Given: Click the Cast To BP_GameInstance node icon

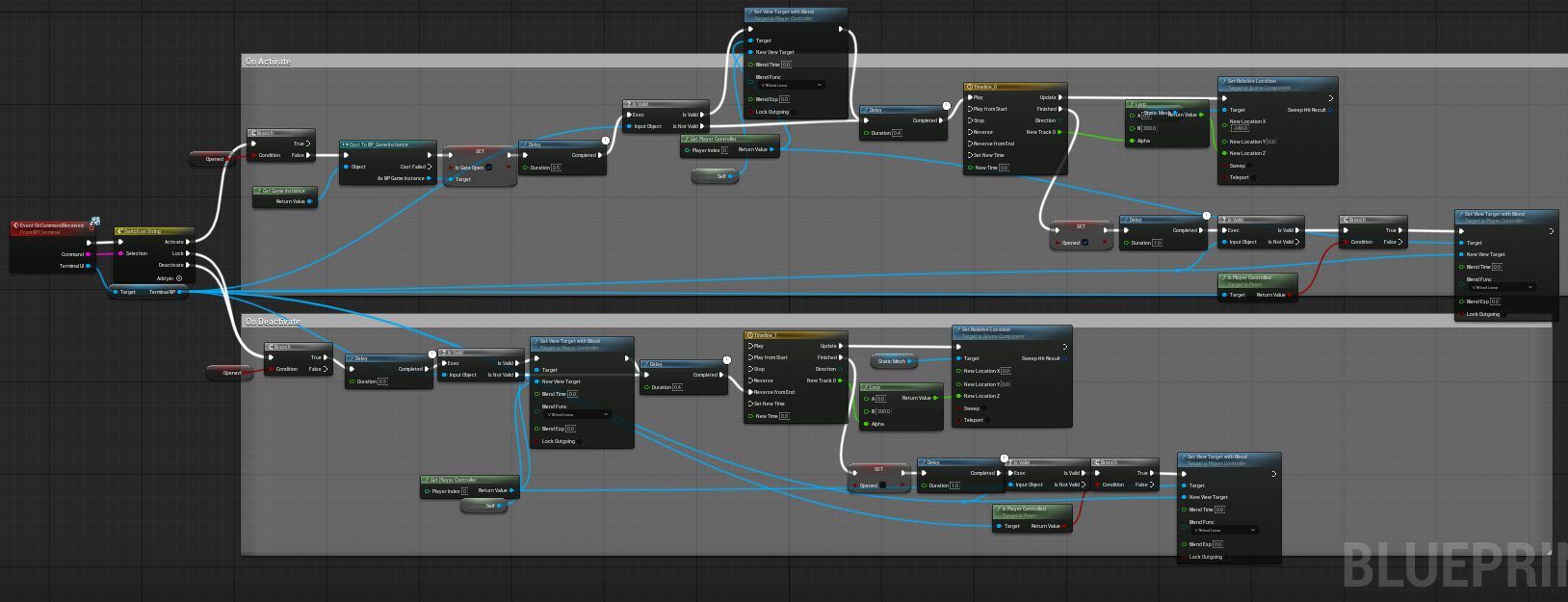Looking at the screenshot, I should tap(345, 144).
